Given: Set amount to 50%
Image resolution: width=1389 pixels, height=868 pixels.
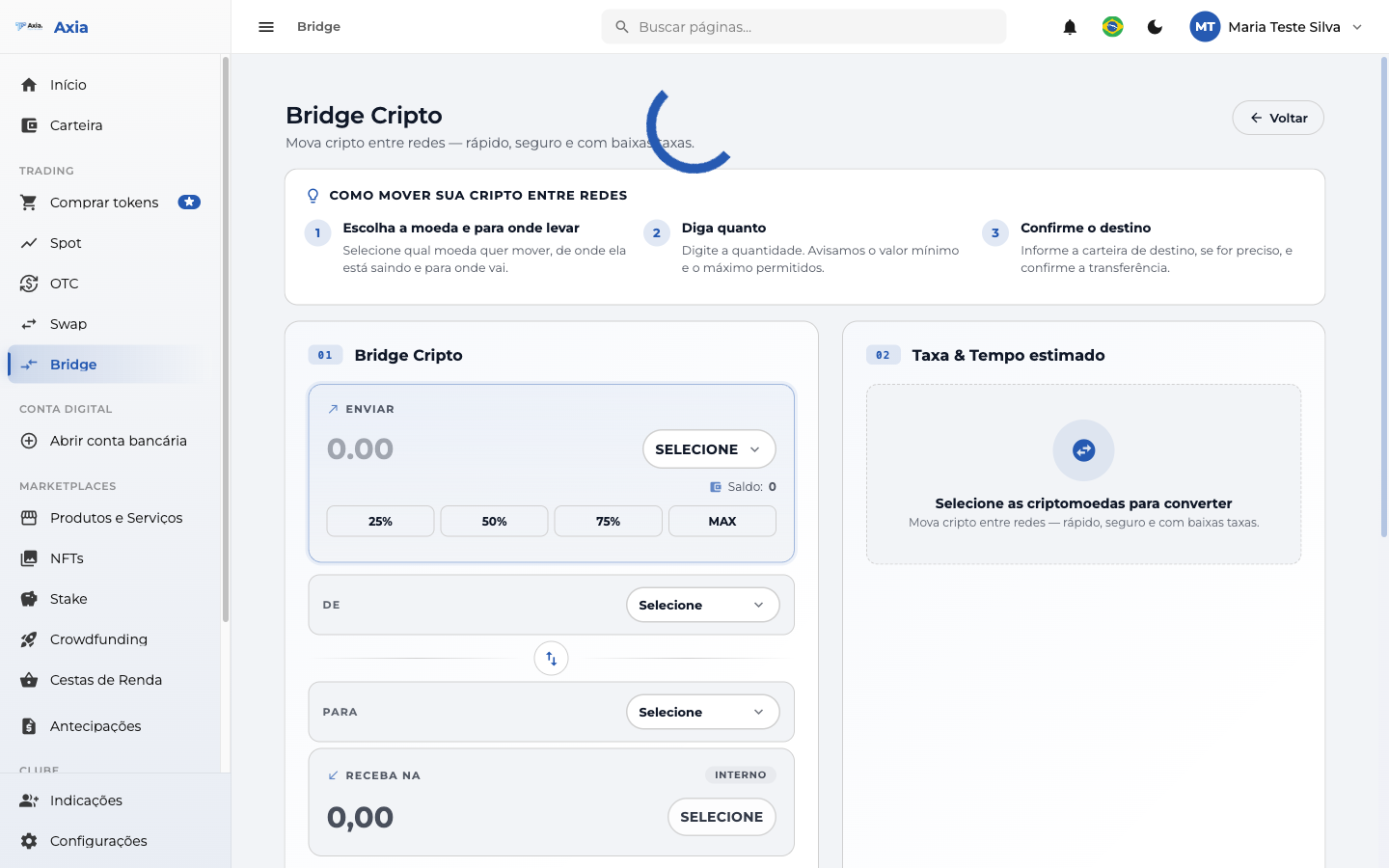Looking at the screenshot, I should click(x=495, y=521).
